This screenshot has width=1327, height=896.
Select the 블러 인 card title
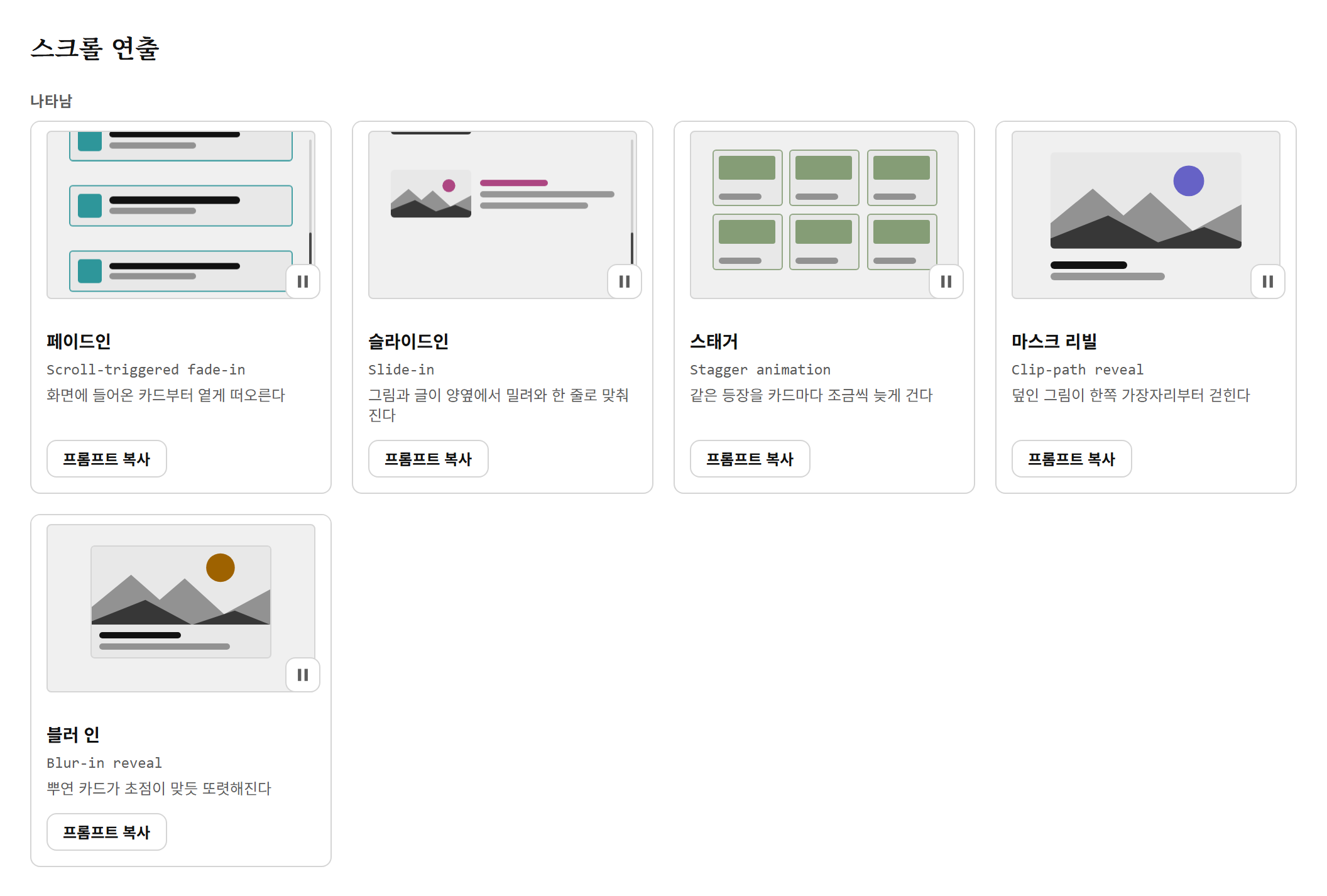[74, 735]
